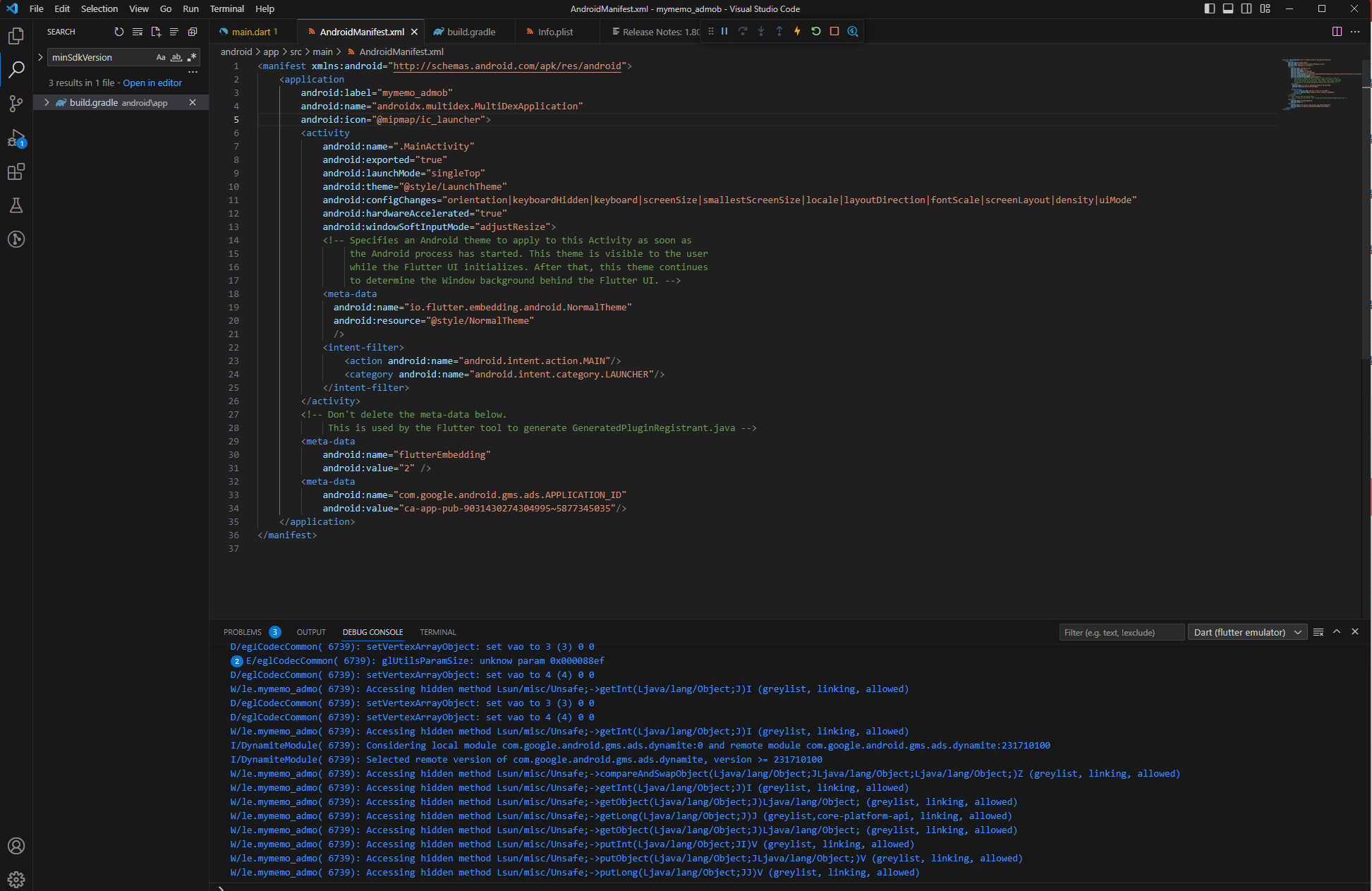Toggle Match Whole Word in search
The width and height of the screenshot is (1372, 891).
click(176, 57)
